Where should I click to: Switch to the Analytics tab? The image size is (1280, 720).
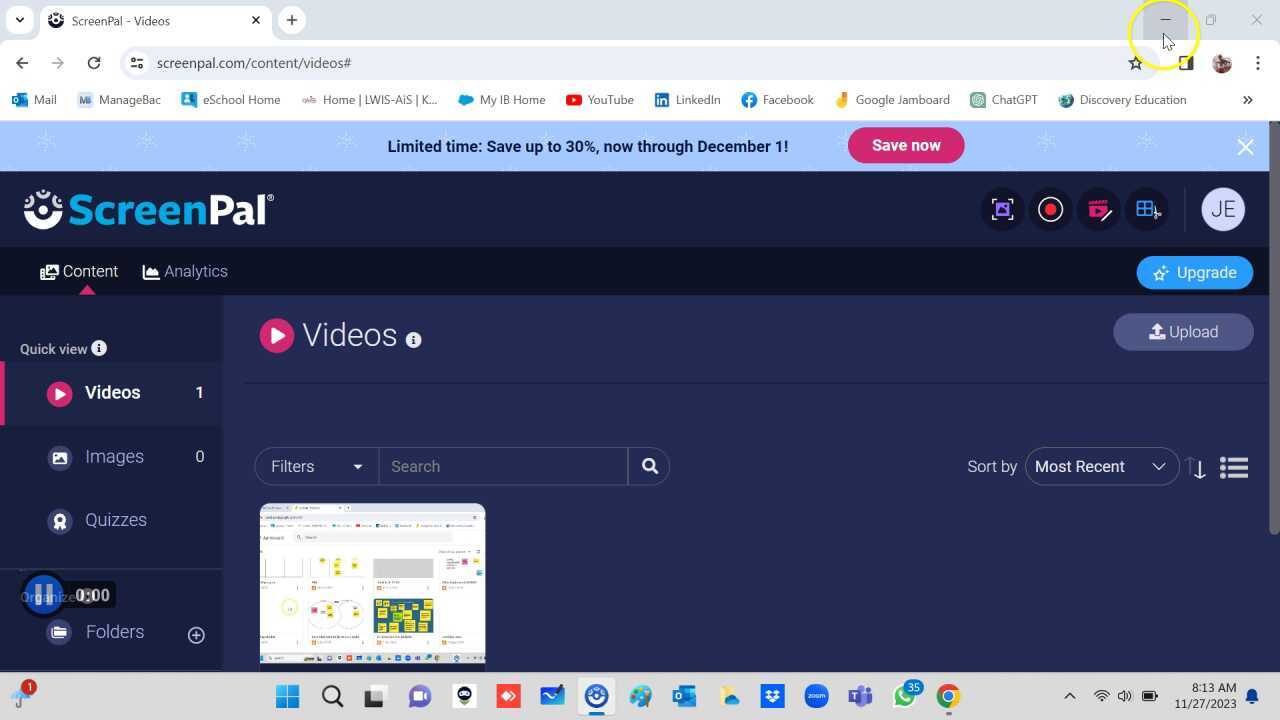coord(185,272)
